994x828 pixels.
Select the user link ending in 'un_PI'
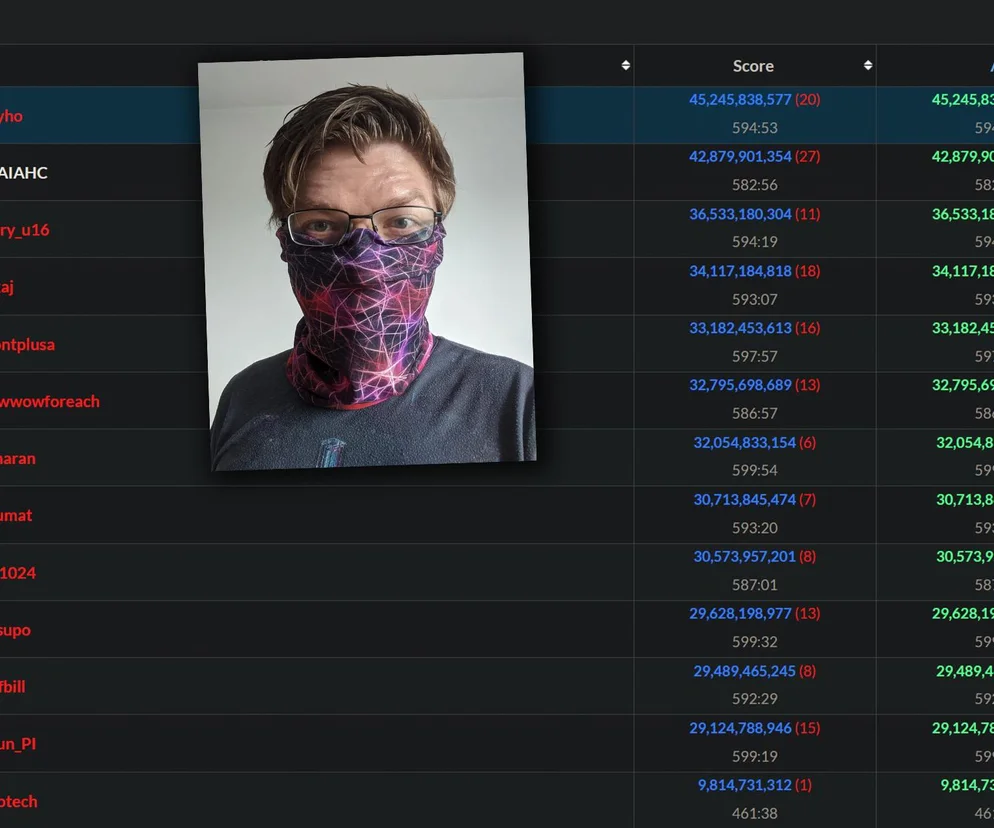pos(19,744)
